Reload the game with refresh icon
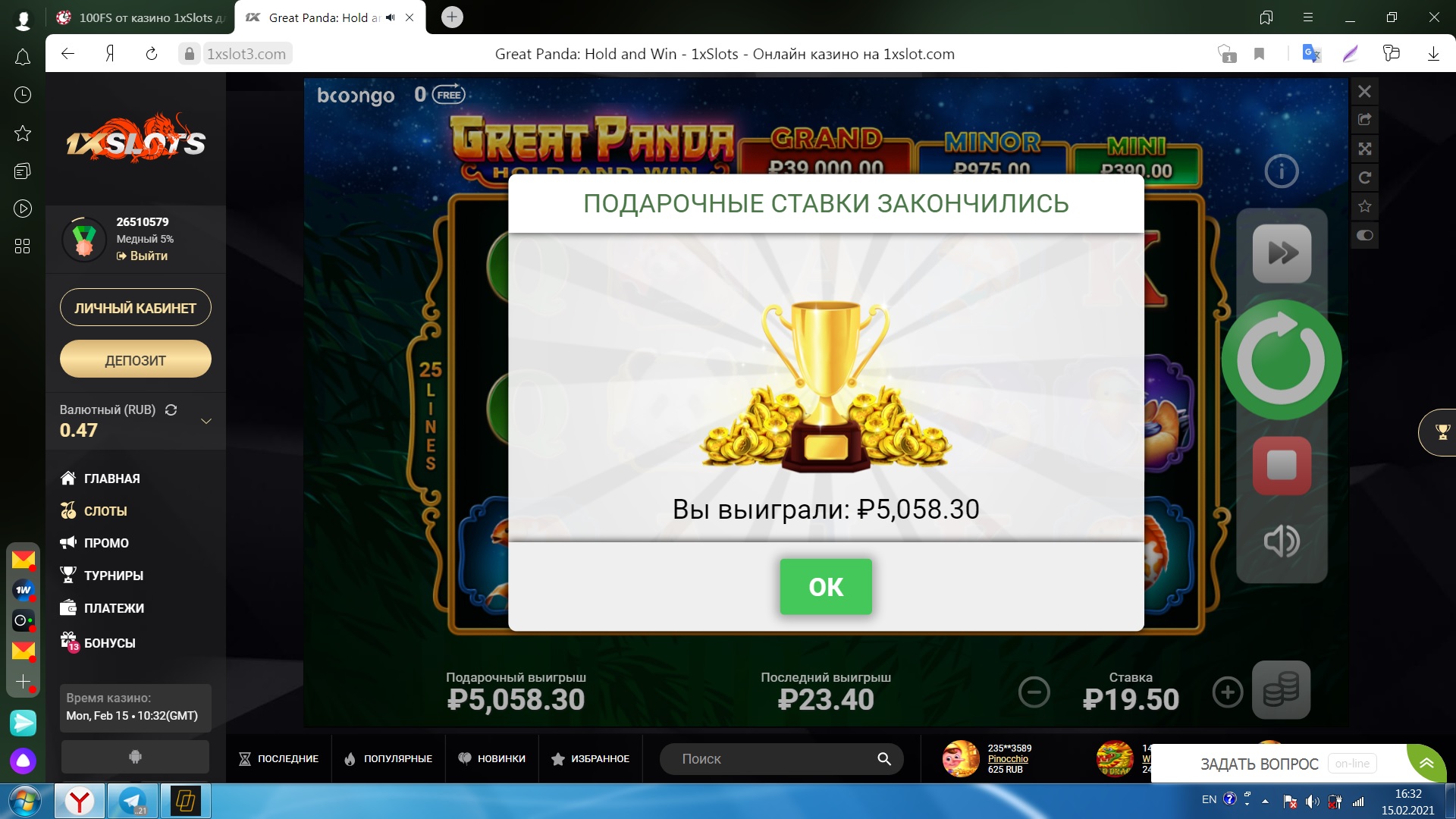This screenshot has height=819, width=1456. pyautogui.click(x=1364, y=177)
